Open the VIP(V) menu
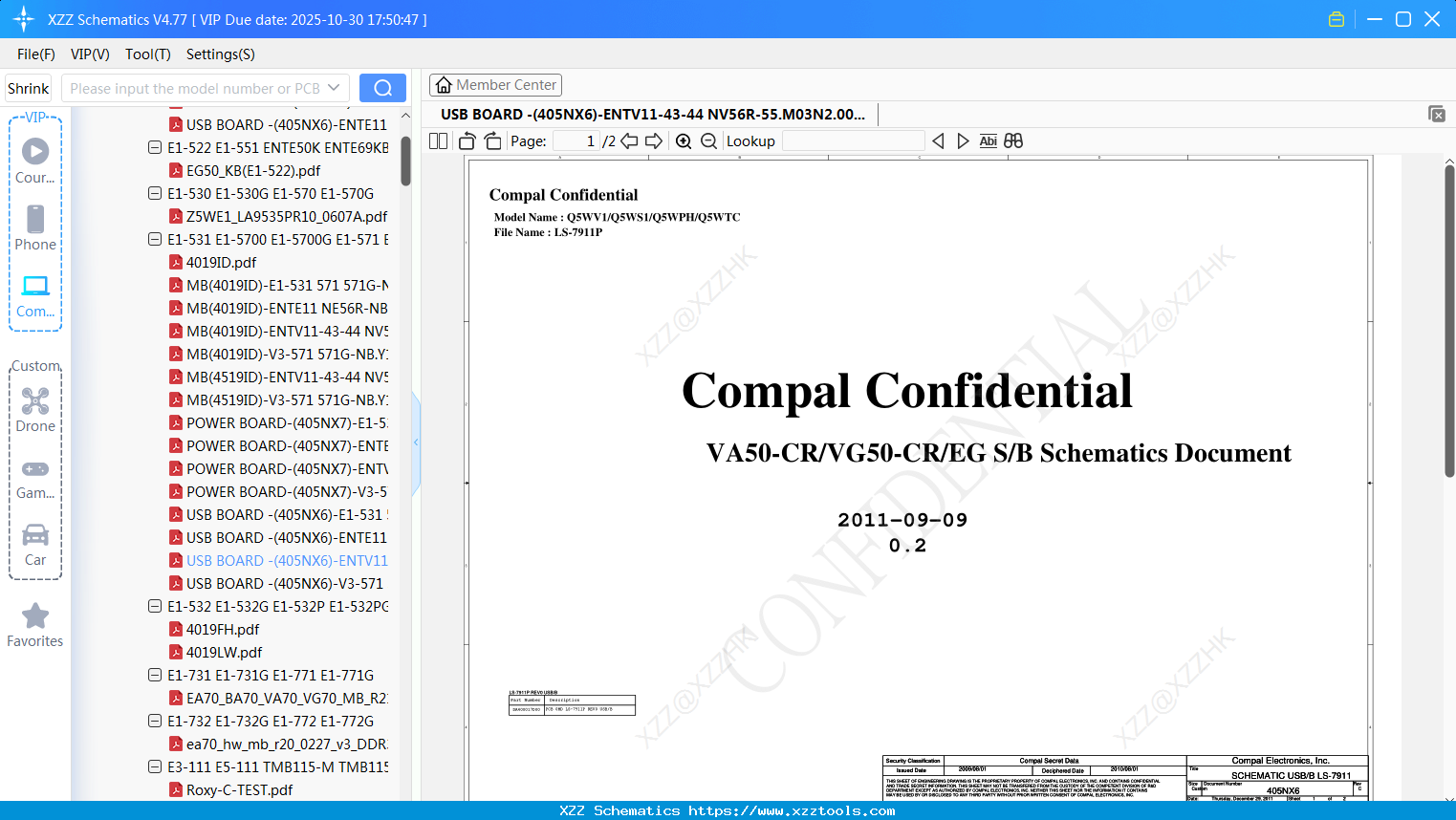Screen dimensions: 1456x820 coord(90,54)
